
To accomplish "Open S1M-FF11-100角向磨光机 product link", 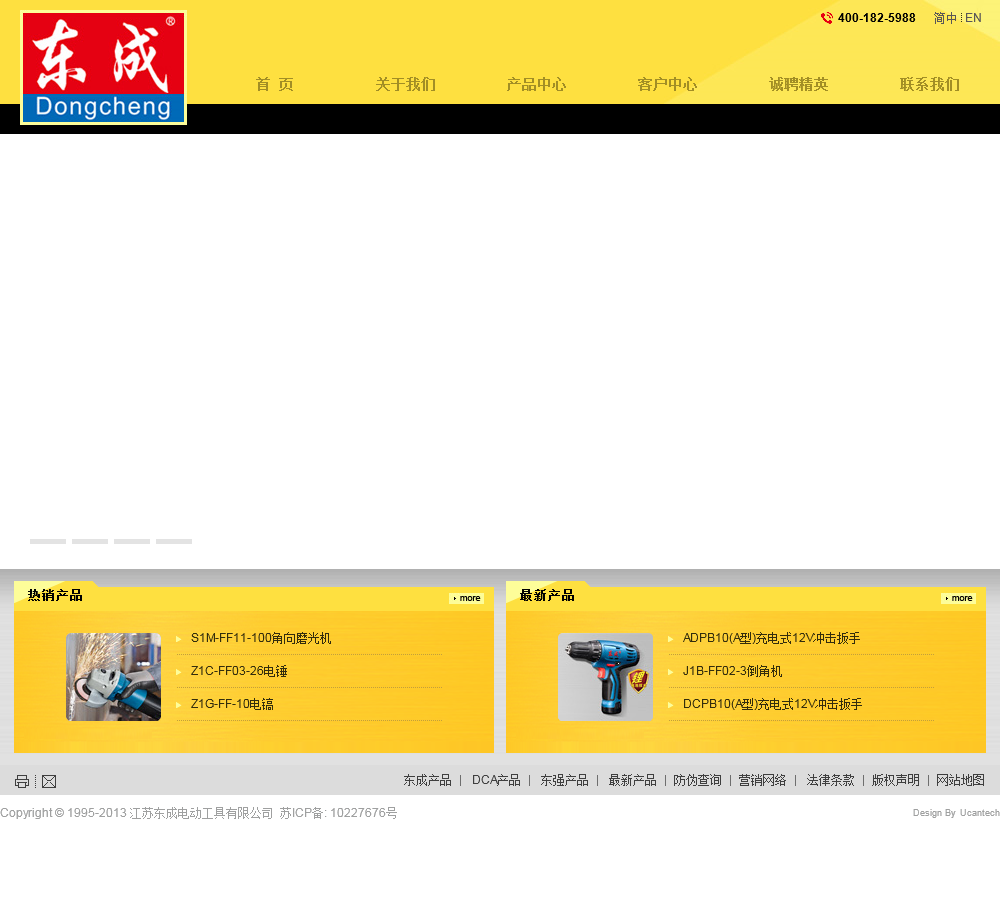I will coord(261,638).
